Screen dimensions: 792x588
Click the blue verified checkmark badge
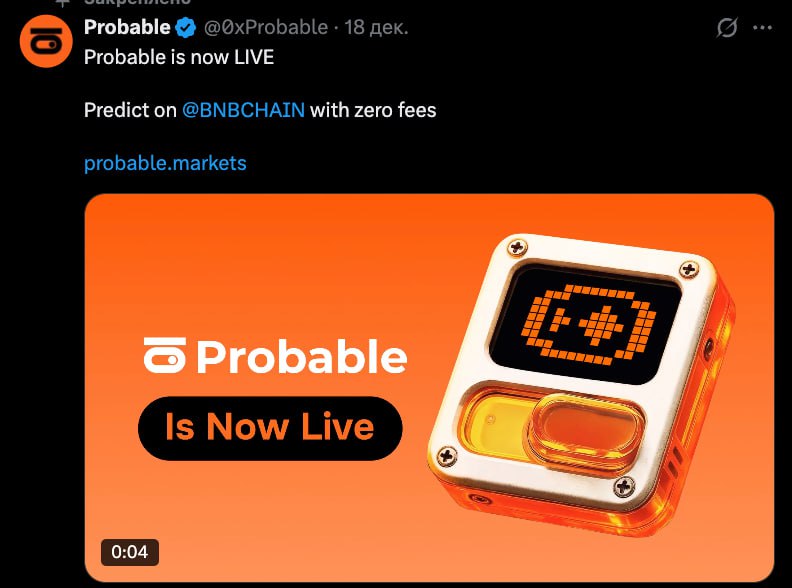tap(186, 27)
